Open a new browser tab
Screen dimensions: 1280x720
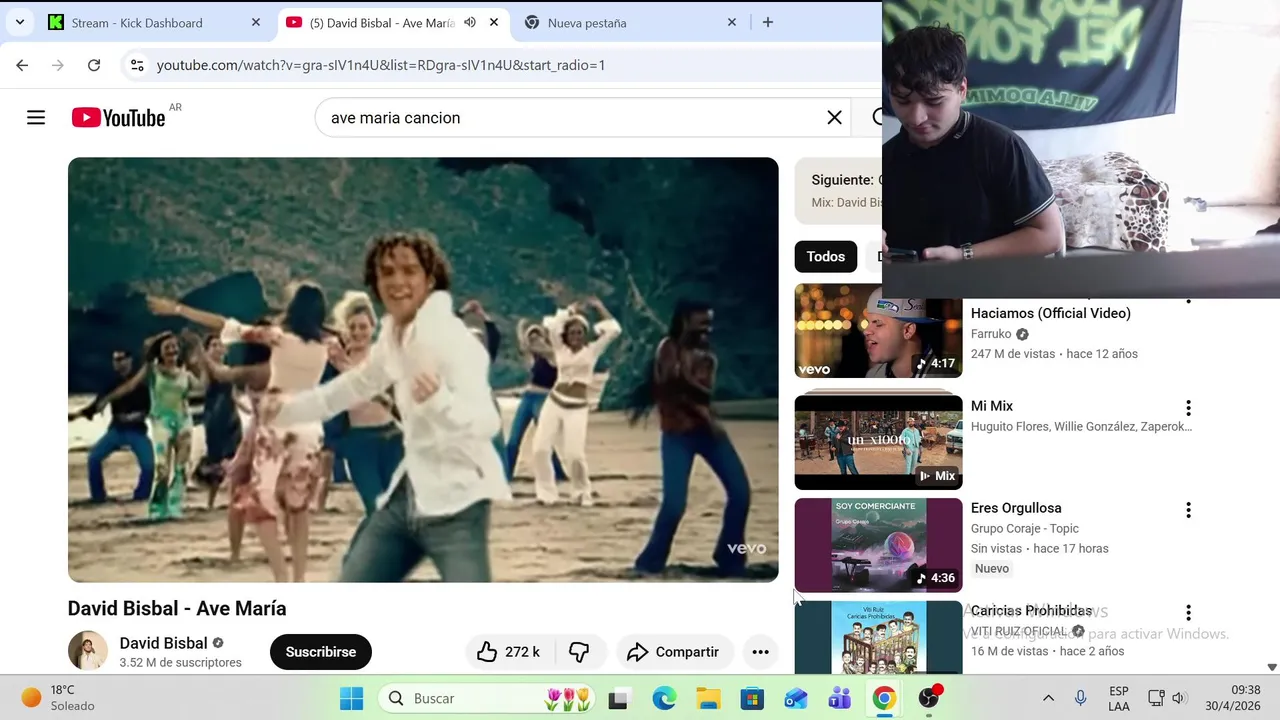[x=768, y=22]
